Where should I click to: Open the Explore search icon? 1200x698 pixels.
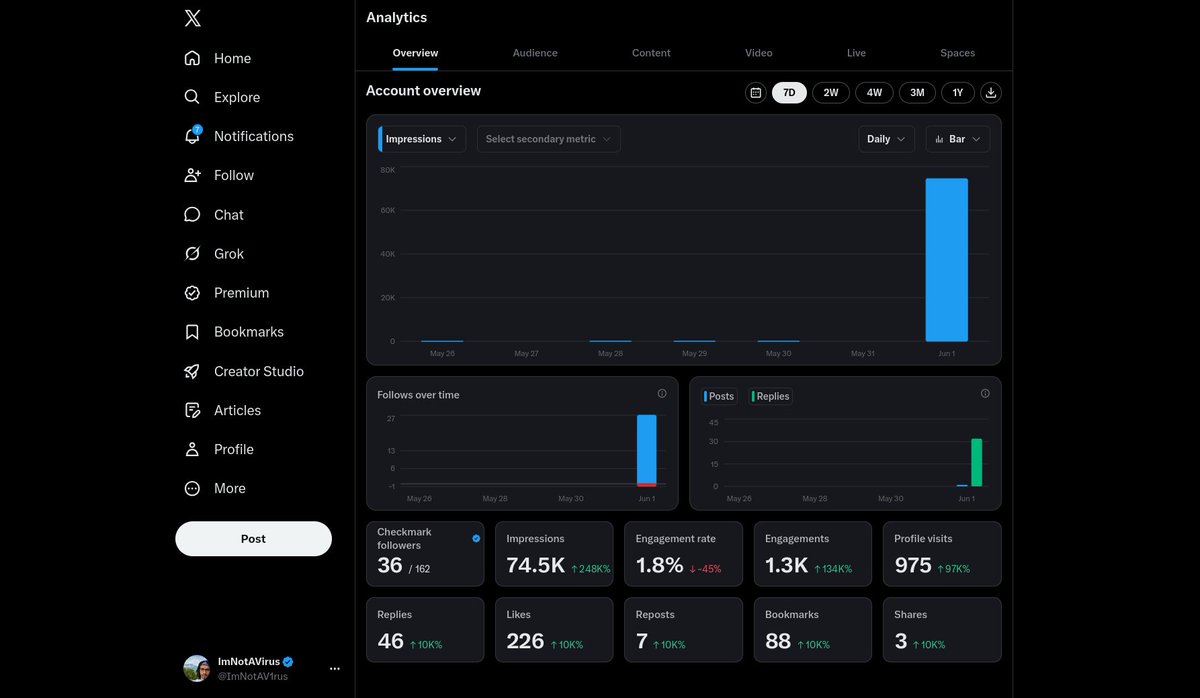coord(192,97)
